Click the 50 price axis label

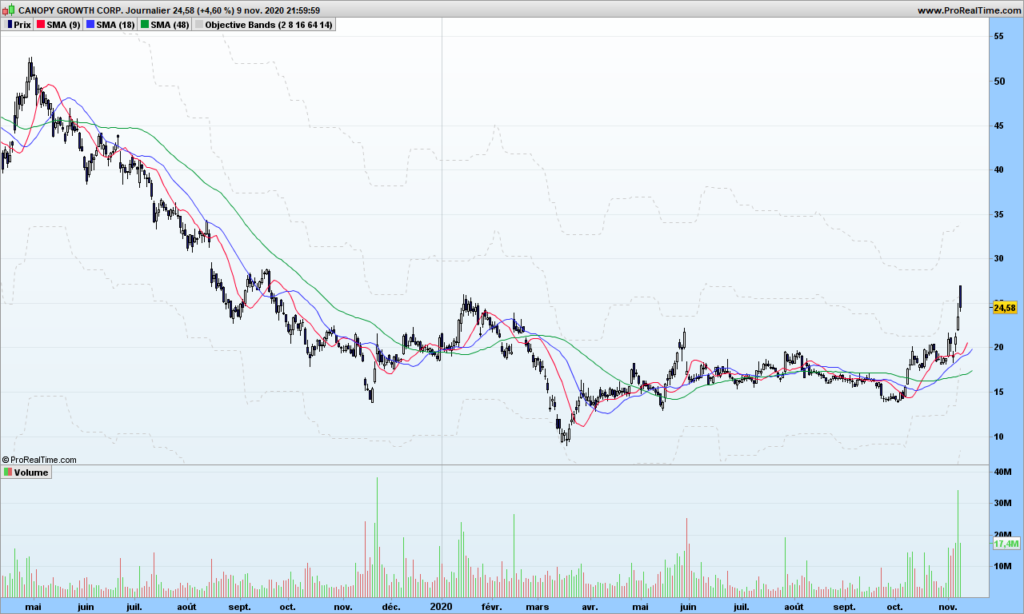(x=999, y=81)
